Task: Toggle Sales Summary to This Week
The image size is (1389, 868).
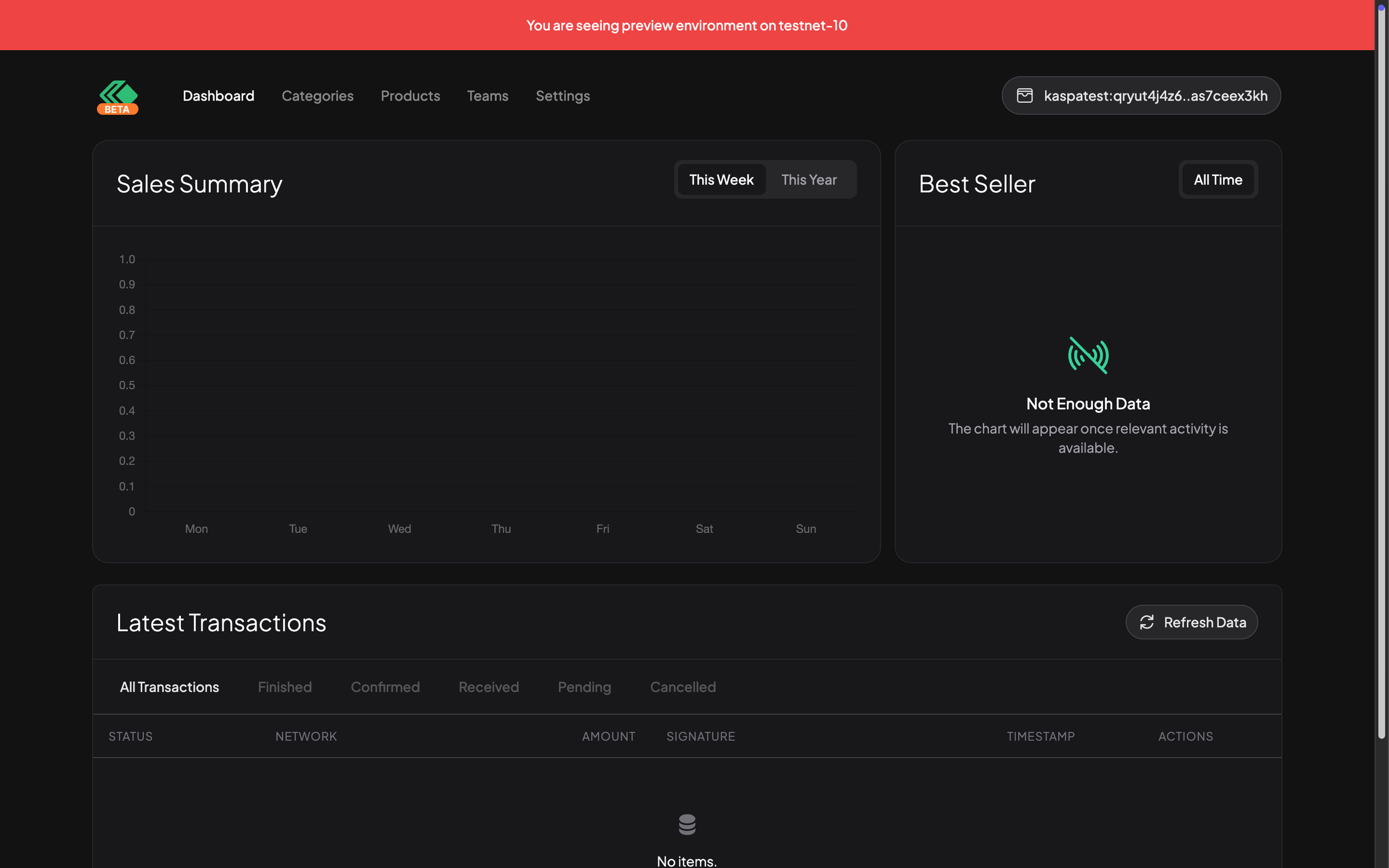Action: pos(721,180)
